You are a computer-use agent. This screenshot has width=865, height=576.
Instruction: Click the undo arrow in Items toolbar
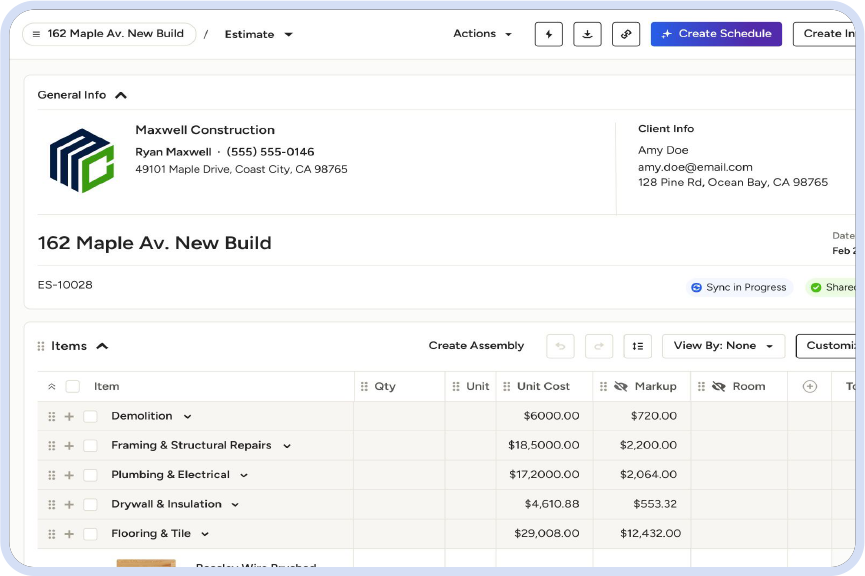pyautogui.click(x=560, y=346)
